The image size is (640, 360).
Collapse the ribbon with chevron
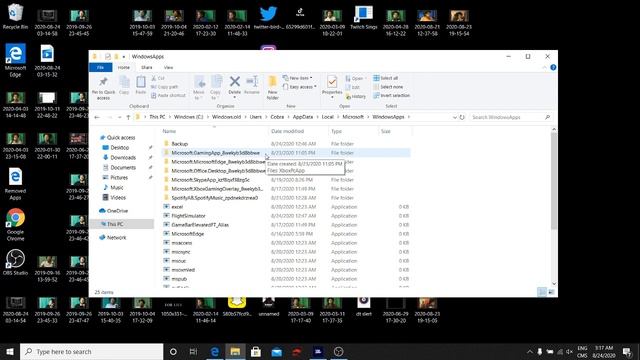tap(544, 67)
